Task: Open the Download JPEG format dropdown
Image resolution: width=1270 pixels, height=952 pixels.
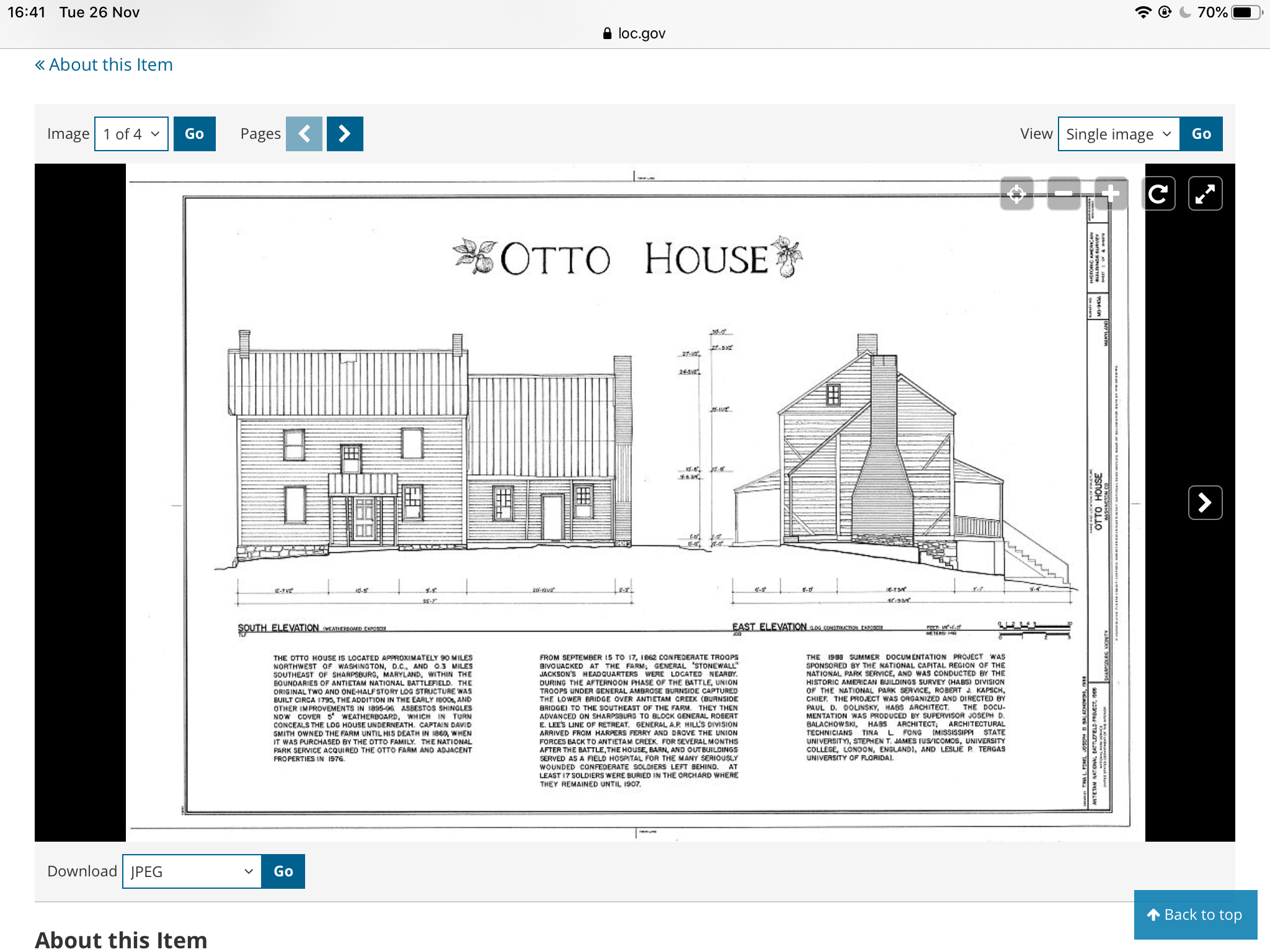Action: (192, 871)
